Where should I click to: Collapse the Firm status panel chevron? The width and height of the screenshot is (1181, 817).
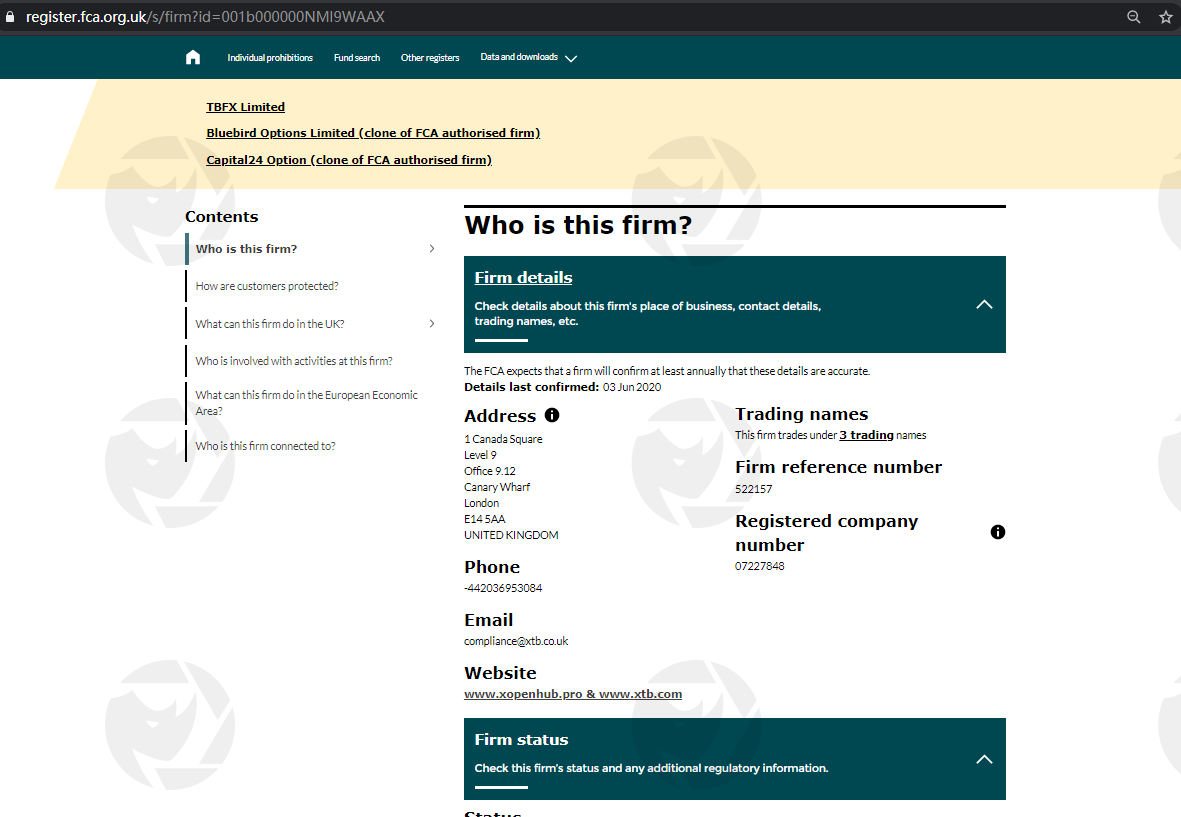tap(984, 759)
